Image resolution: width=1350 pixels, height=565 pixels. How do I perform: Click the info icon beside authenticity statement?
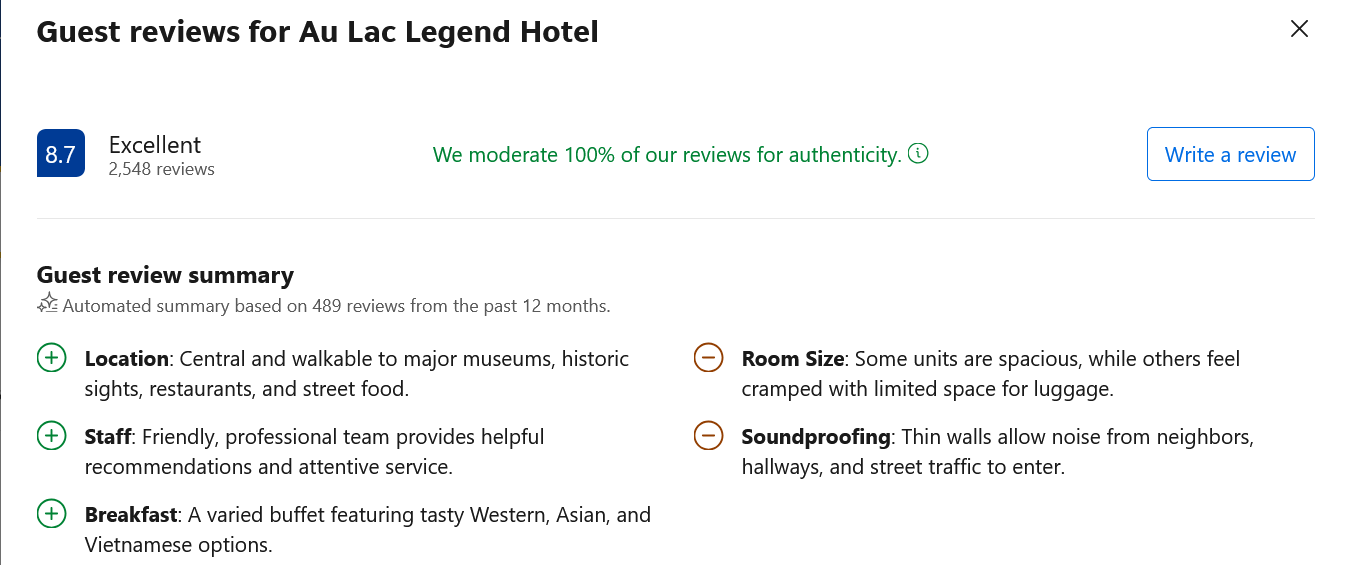[x=919, y=154]
